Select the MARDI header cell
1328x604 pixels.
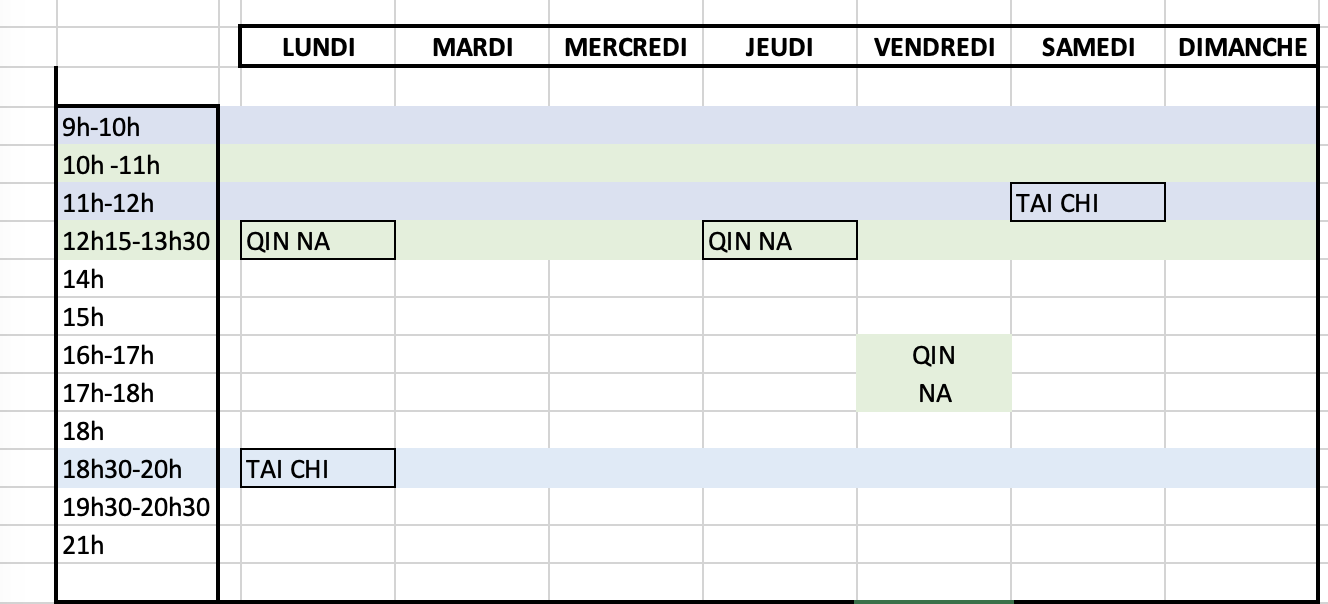(472, 47)
